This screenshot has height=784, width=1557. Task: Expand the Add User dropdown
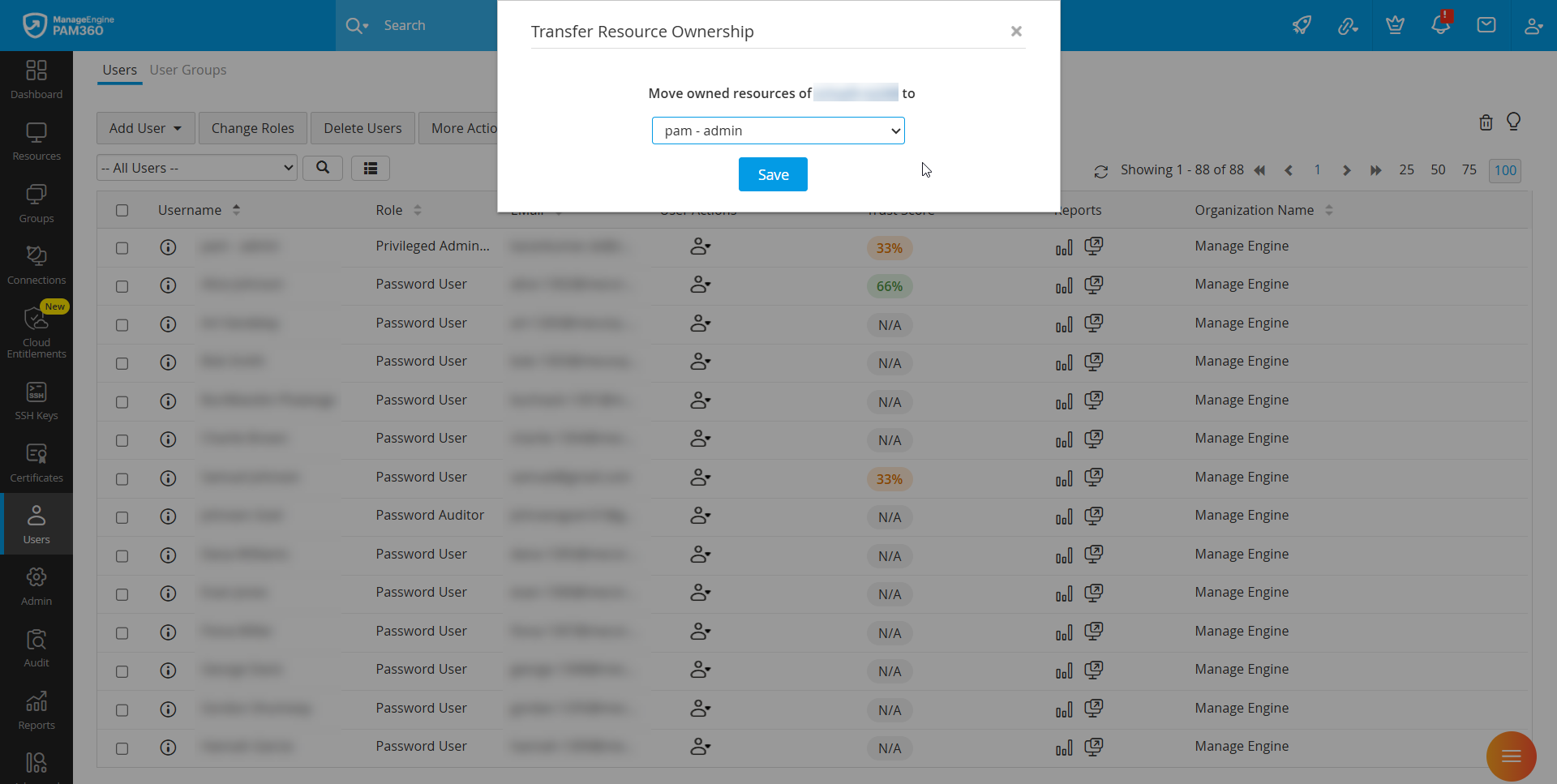pos(144,127)
